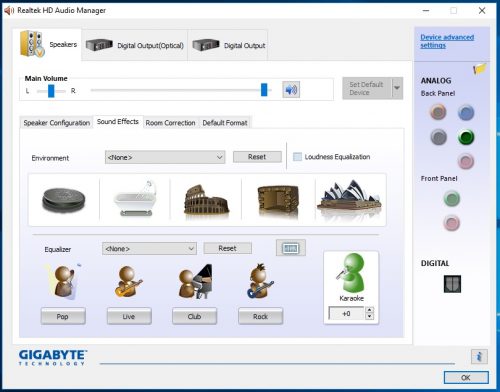Choose the bathtub environment preset

135,199
